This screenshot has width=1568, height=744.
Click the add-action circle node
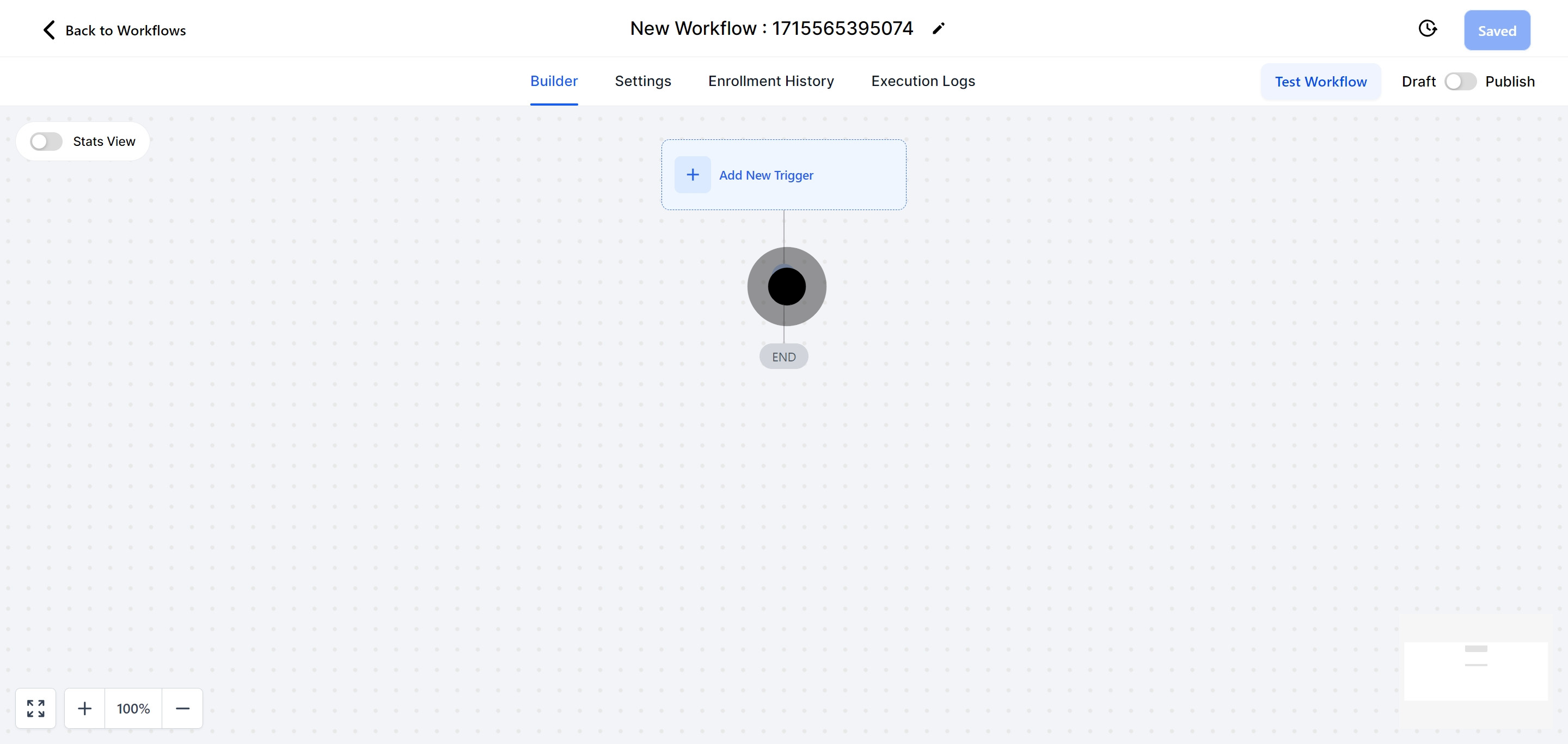[x=786, y=286]
